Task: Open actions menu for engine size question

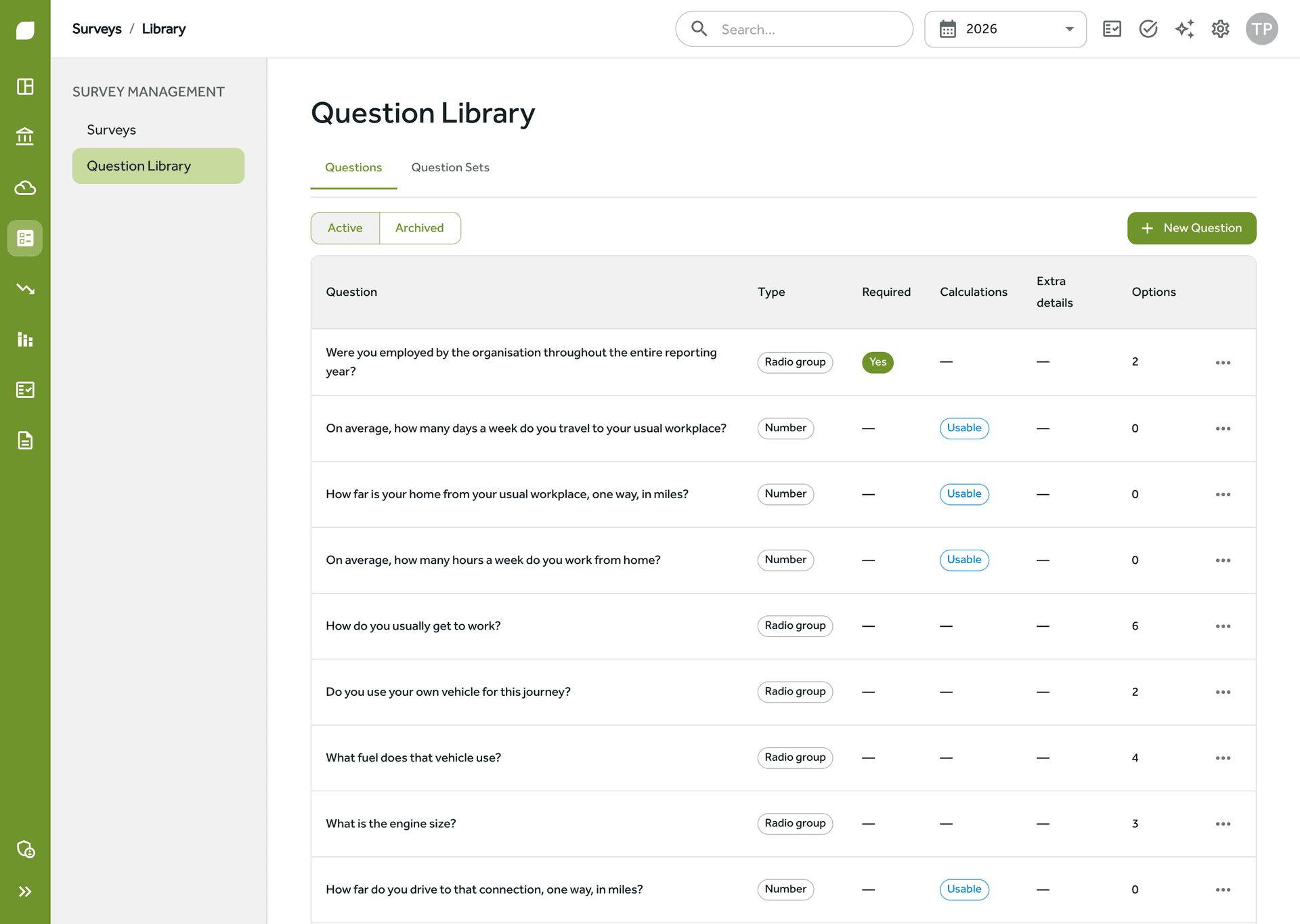Action: [x=1223, y=824]
